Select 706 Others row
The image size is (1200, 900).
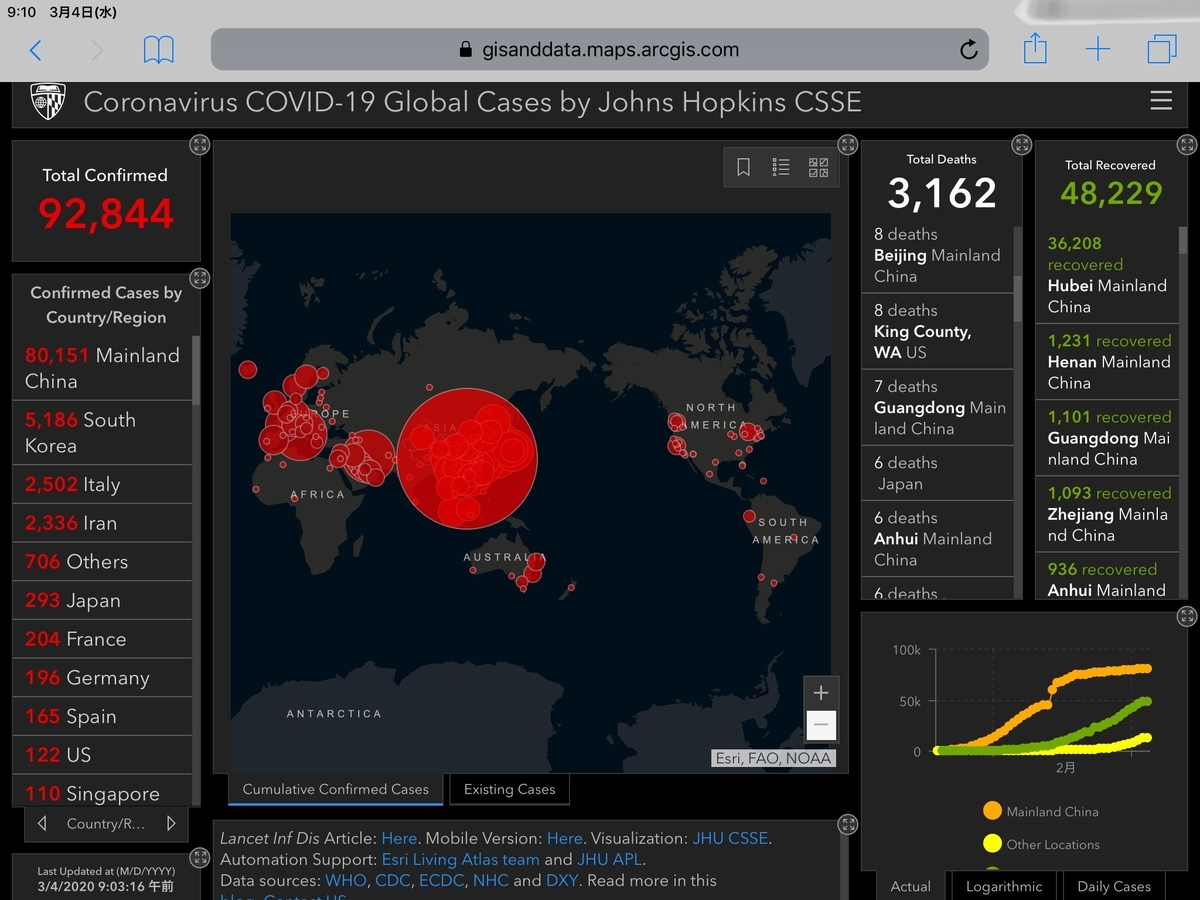pos(102,561)
